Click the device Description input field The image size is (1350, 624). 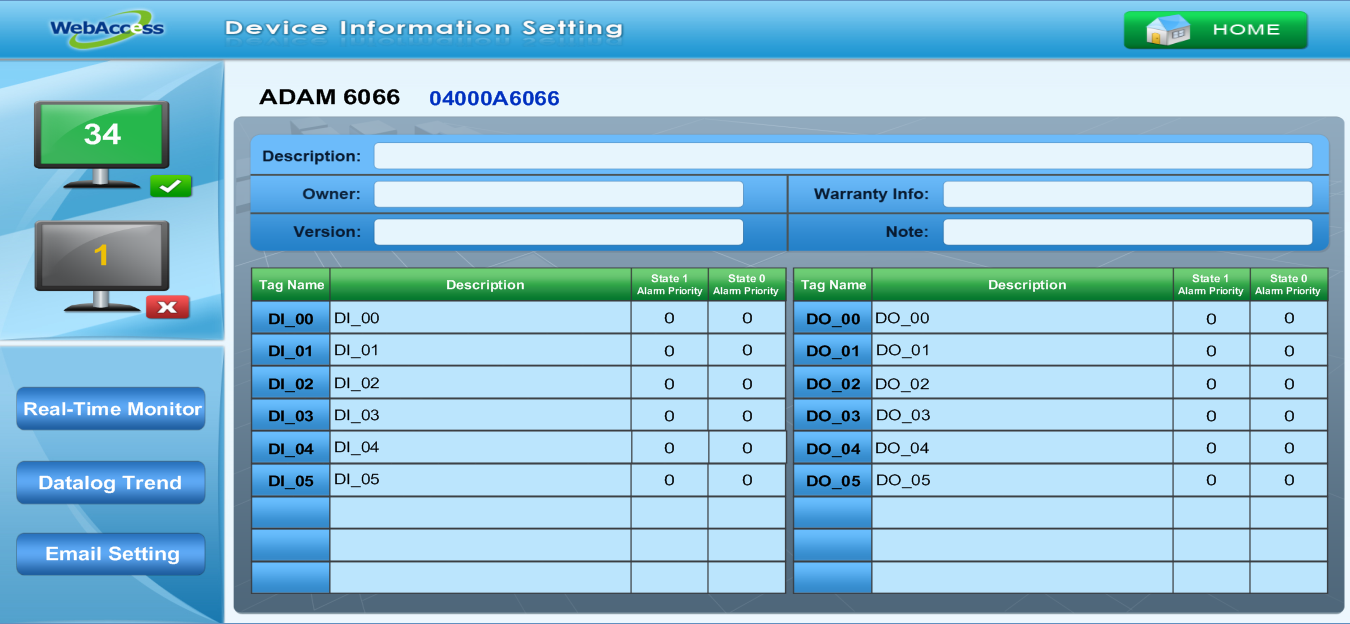(x=843, y=156)
